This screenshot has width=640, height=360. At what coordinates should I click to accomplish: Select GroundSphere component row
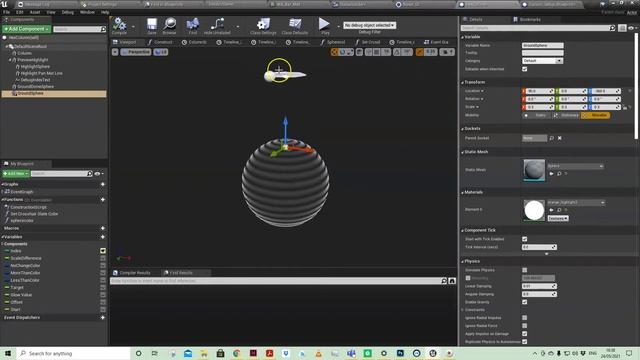click(x=54, y=93)
